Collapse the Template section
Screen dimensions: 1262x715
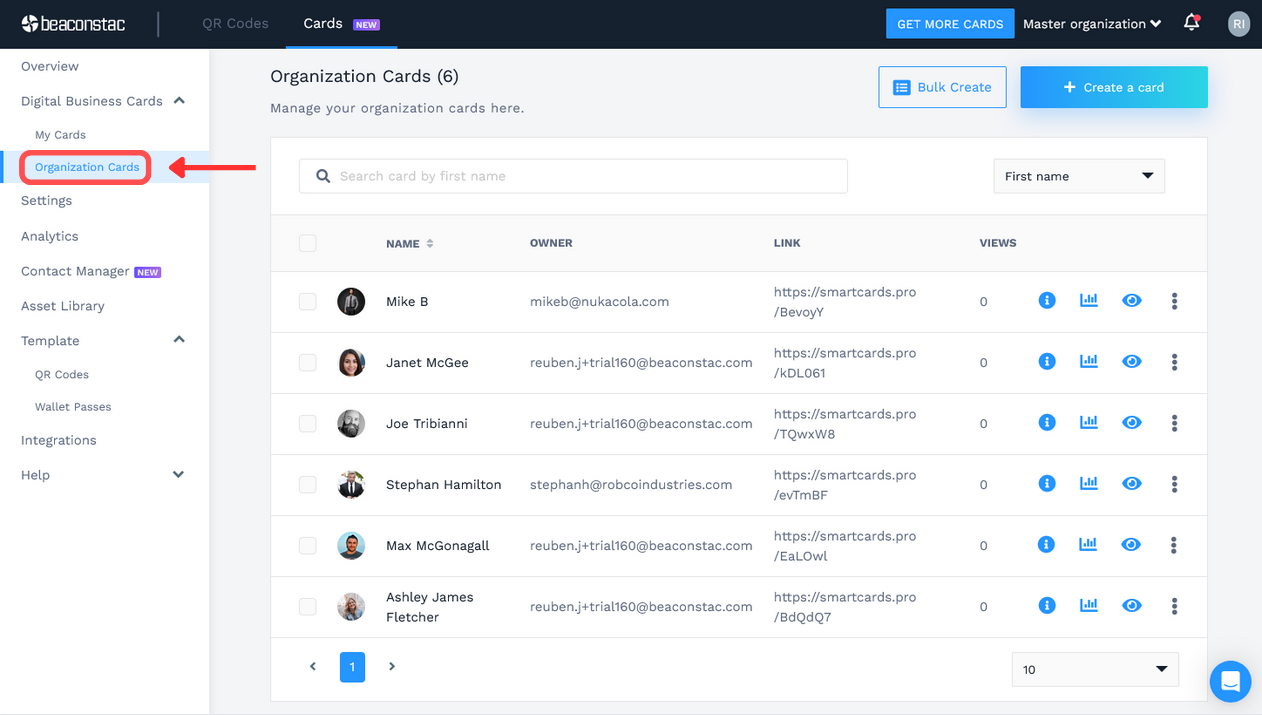pos(179,340)
